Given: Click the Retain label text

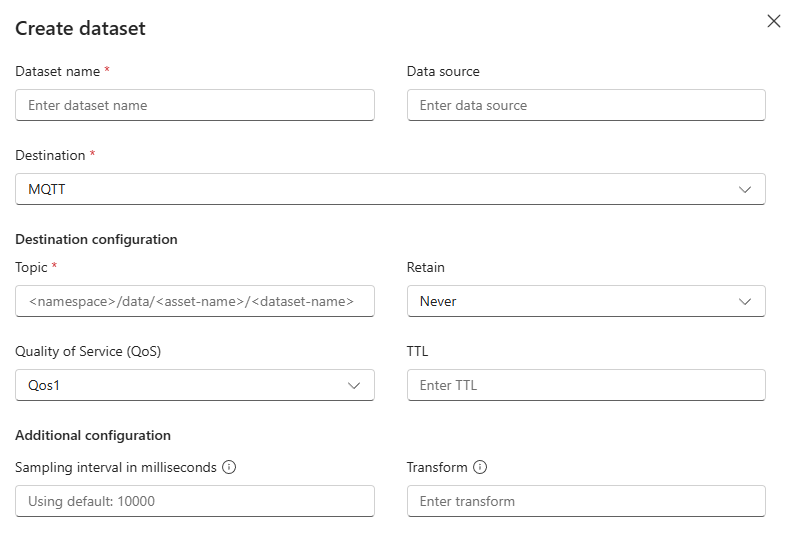Looking at the screenshot, I should pyautogui.click(x=426, y=267).
